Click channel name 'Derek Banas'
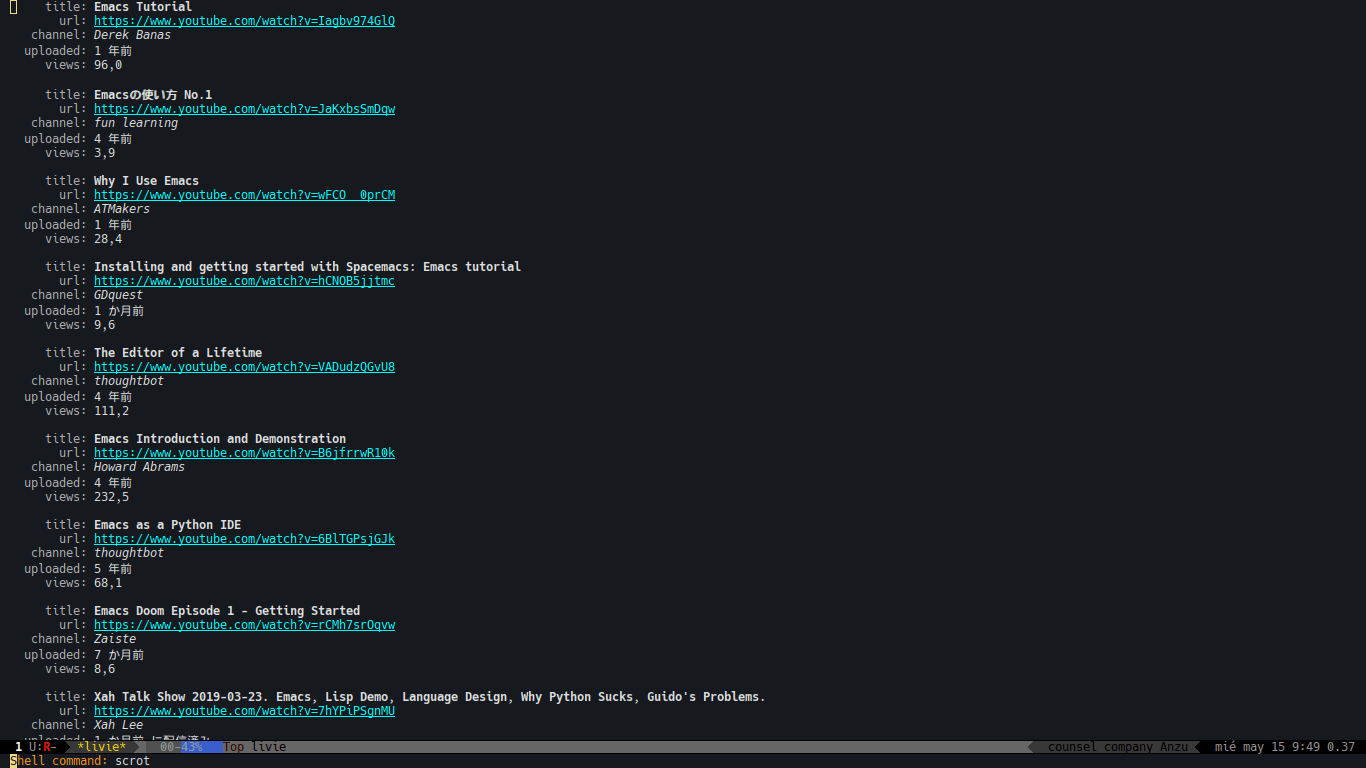The width and height of the screenshot is (1366, 768). pyautogui.click(x=132, y=35)
